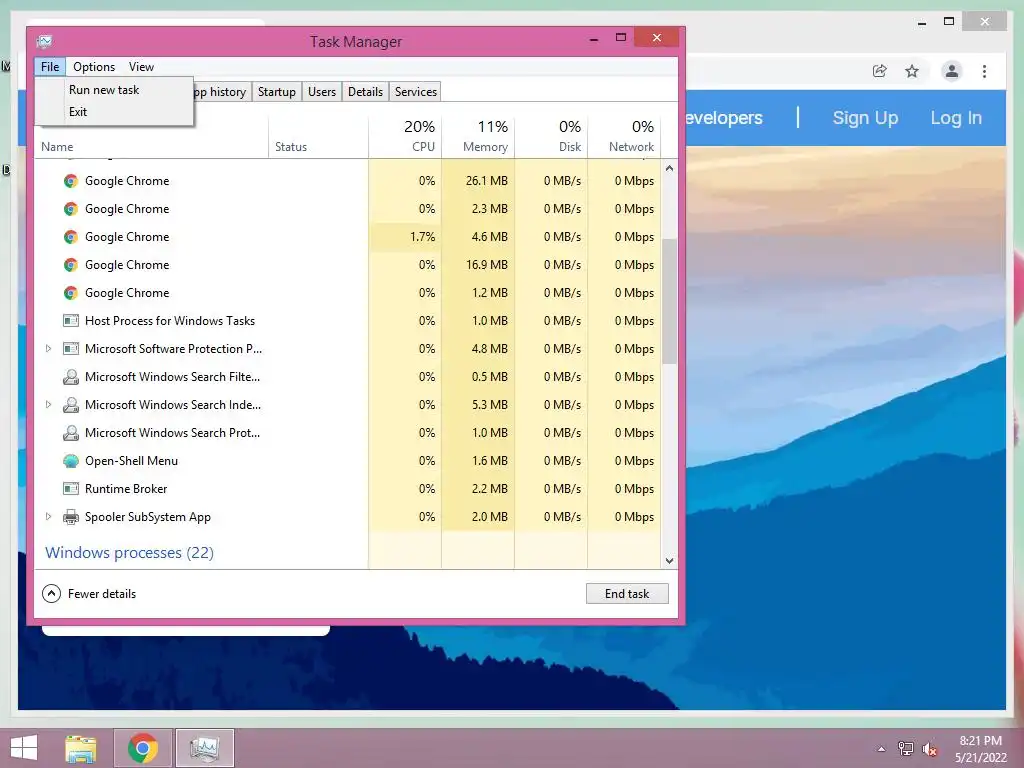
Task: Switch to the Details tab
Action: pos(366,92)
